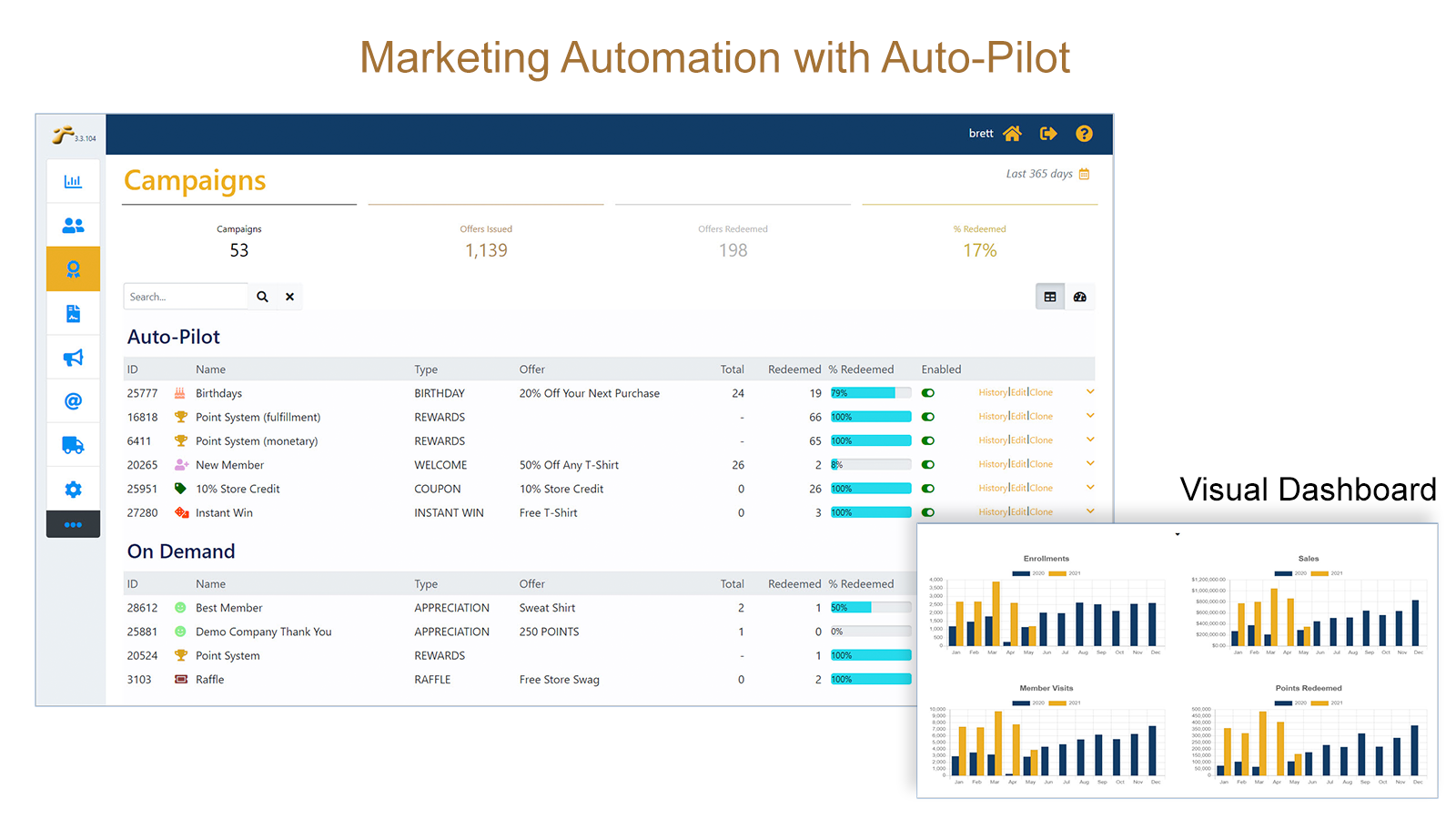Click the New Member 8% redeemed bar
Screen dimensions: 1456x819
coord(871,465)
